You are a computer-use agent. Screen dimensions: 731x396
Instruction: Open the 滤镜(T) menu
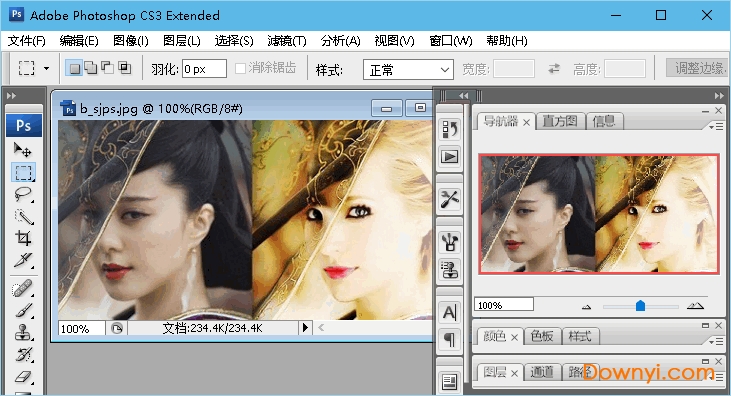[287, 41]
